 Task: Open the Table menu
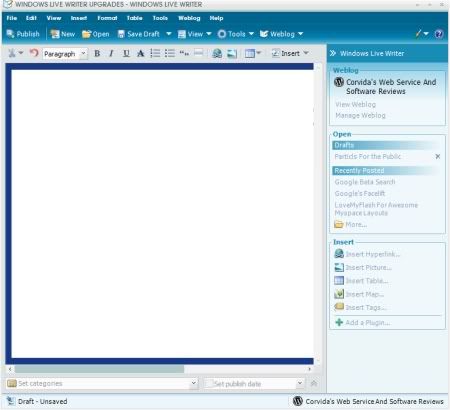134,18
